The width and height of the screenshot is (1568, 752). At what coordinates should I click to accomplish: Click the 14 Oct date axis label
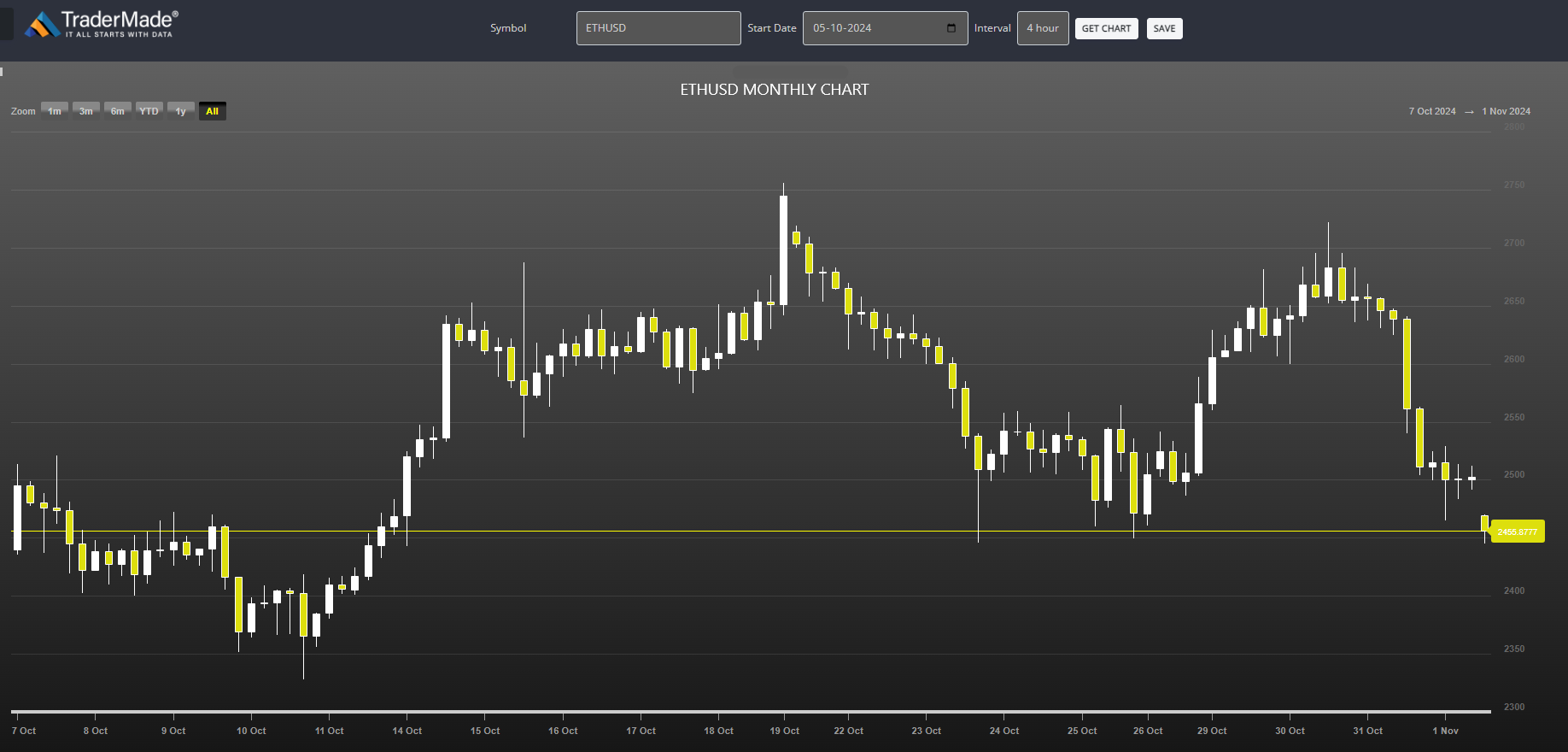(x=407, y=731)
